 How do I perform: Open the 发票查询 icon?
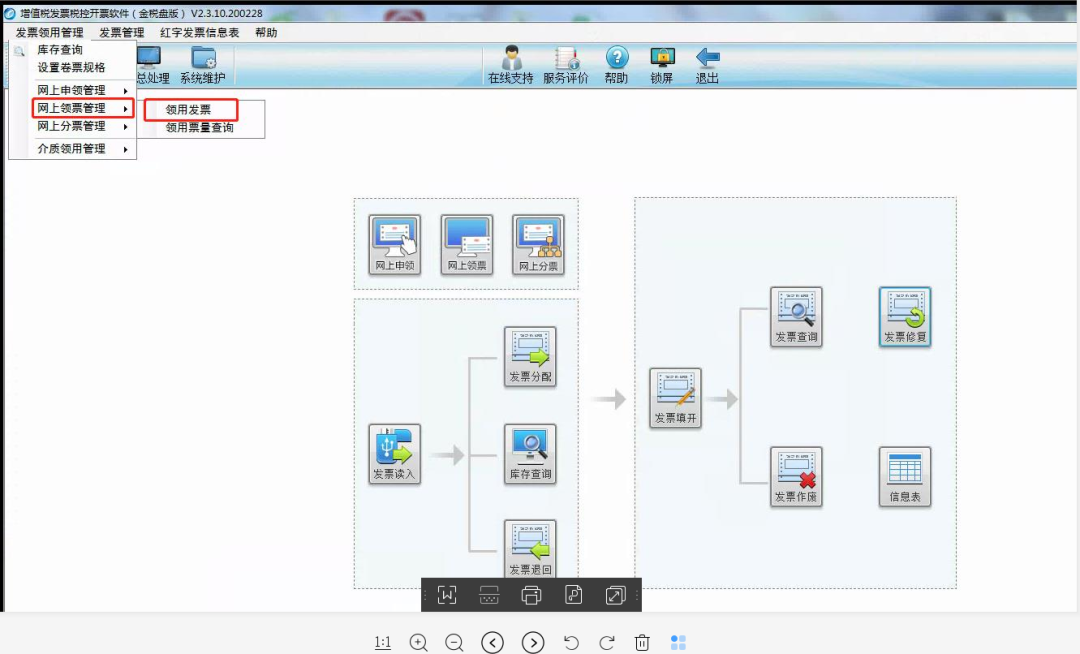pyautogui.click(x=796, y=317)
